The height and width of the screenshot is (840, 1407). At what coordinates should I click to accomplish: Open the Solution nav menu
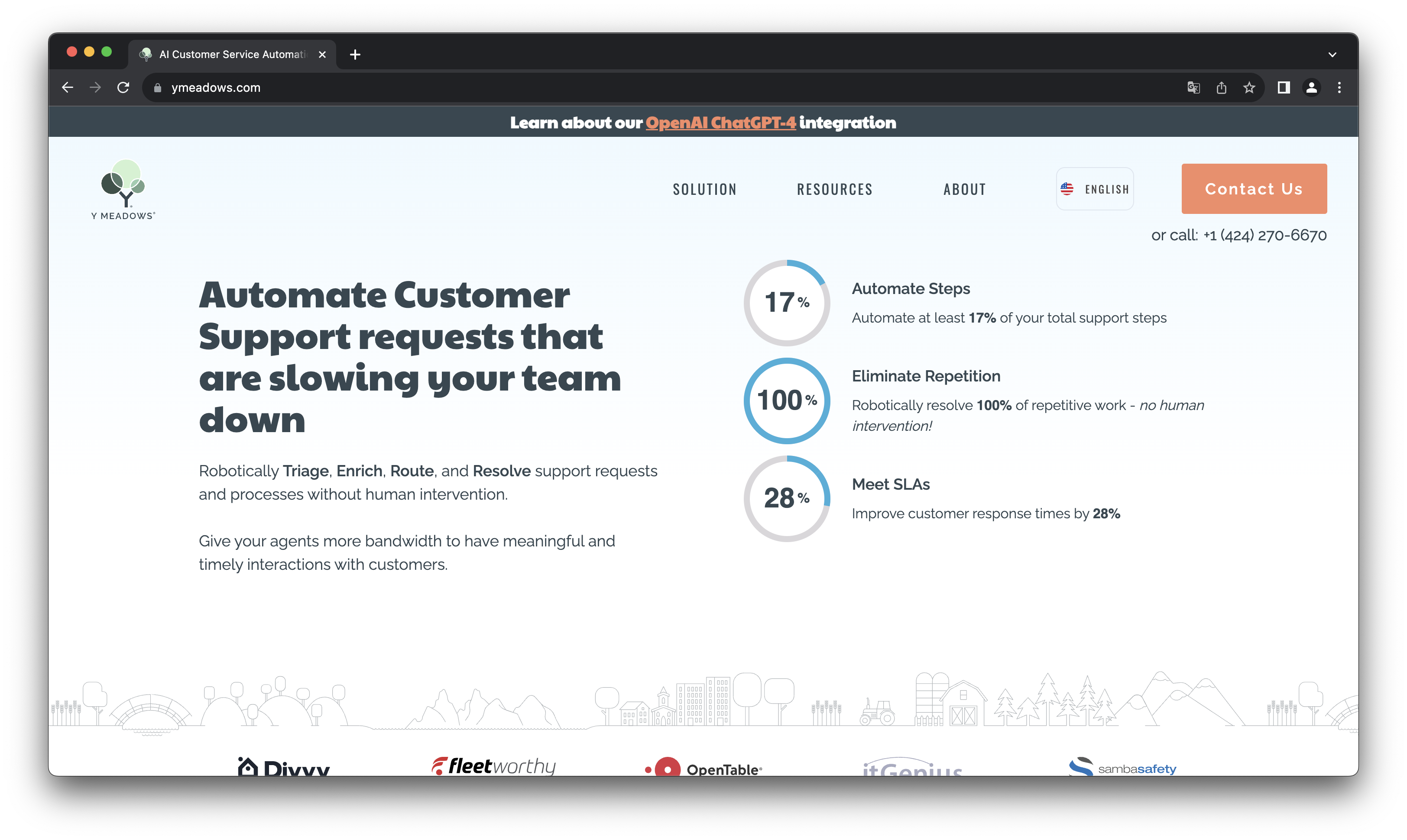coord(704,190)
